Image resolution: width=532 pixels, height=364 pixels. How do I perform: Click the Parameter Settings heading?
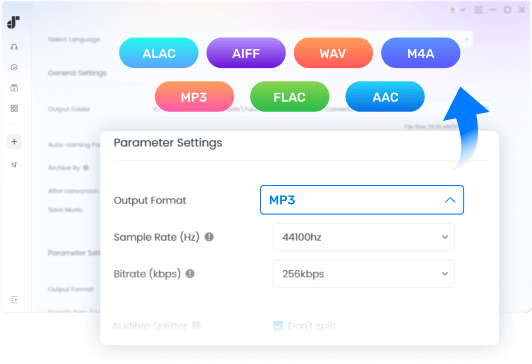(x=168, y=143)
